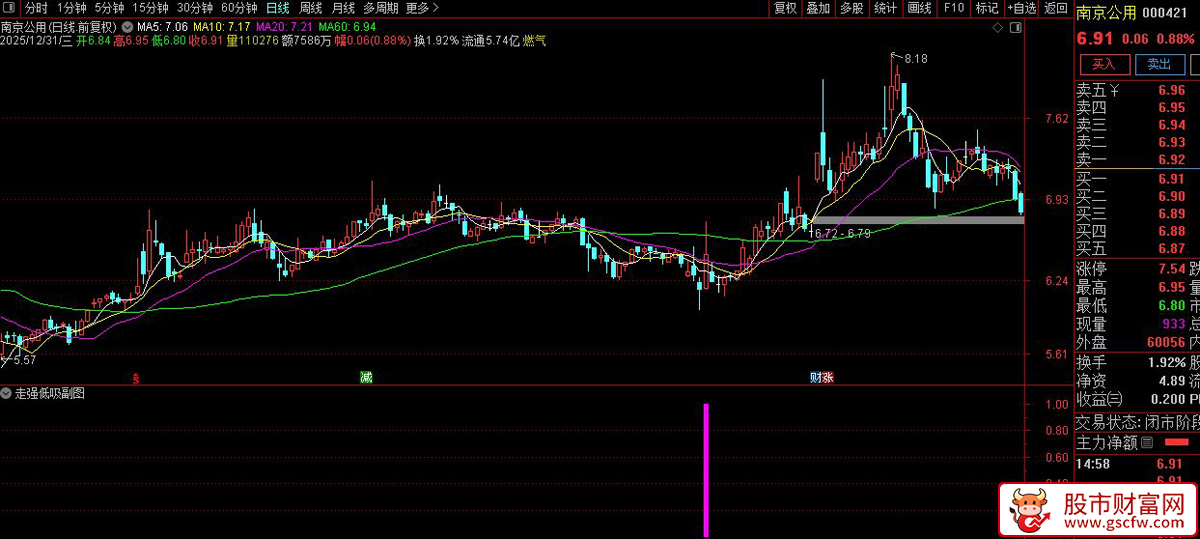Switch to 30分钟 chart period
This screenshot has width=1200, height=539.
[195, 8]
